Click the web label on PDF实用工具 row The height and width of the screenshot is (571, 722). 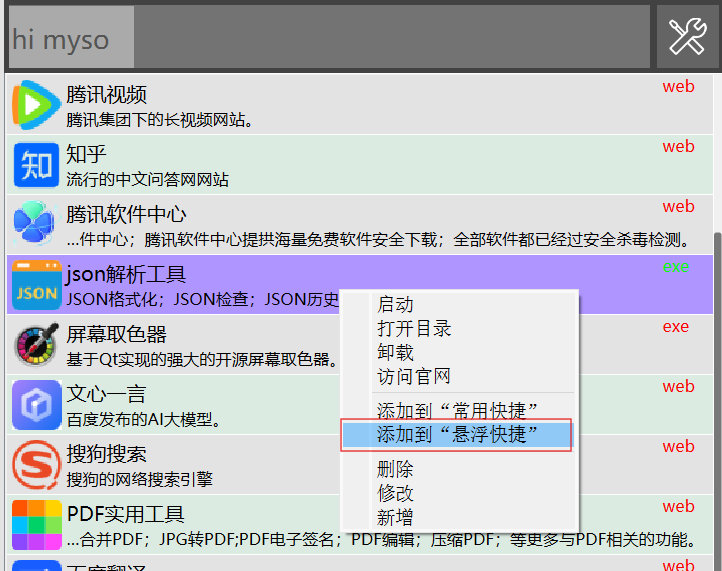click(x=678, y=506)
